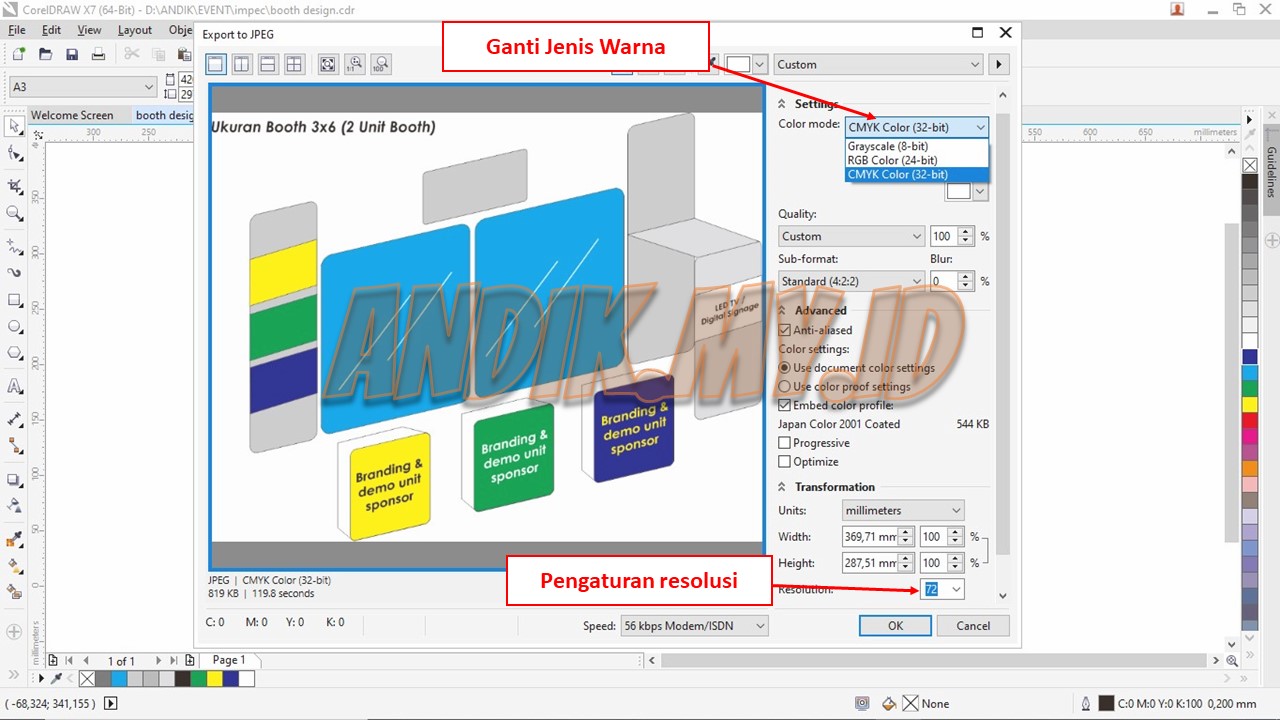Open the Edit menu
This screenshot has width=1280, height=720.
[x=51, y=30]
